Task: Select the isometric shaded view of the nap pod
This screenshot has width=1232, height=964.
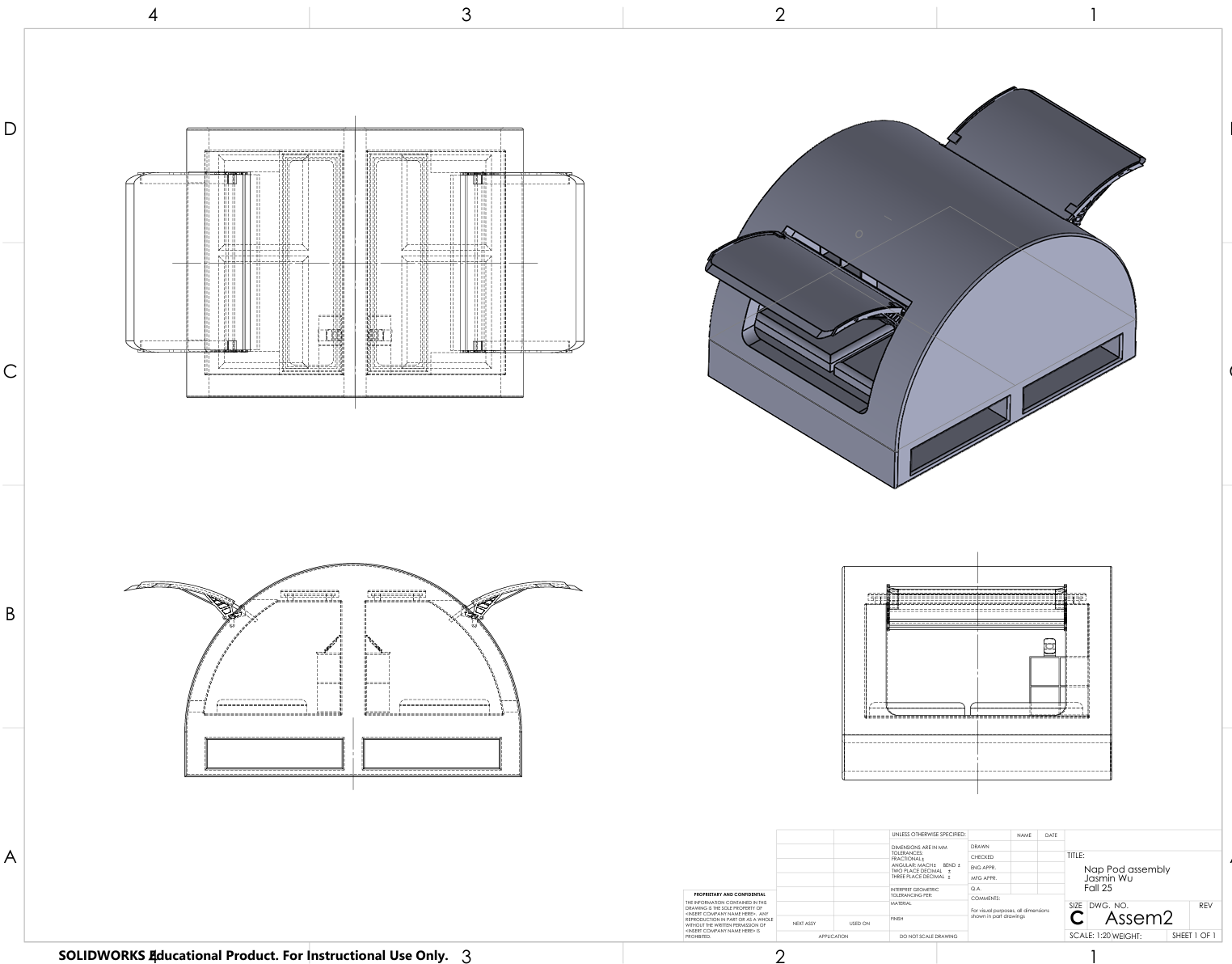Action: pos(926,287)
